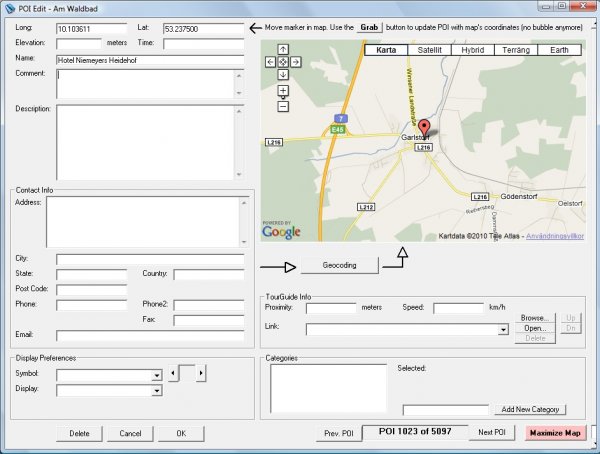The width and height of the screenshot is (600, 454).
Task: Open the Användningsvillkor link
Action: 555,236
